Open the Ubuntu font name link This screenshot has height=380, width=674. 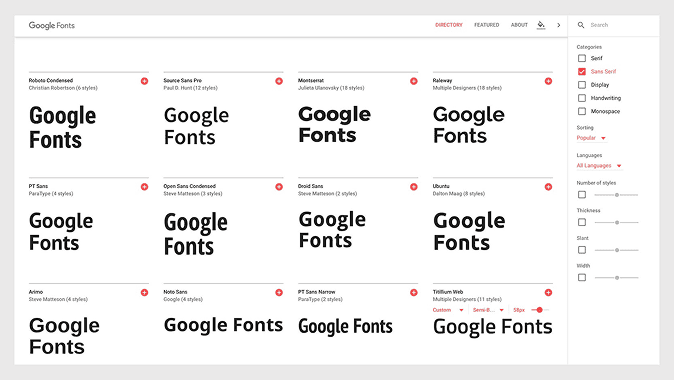[x=441, y=186]
